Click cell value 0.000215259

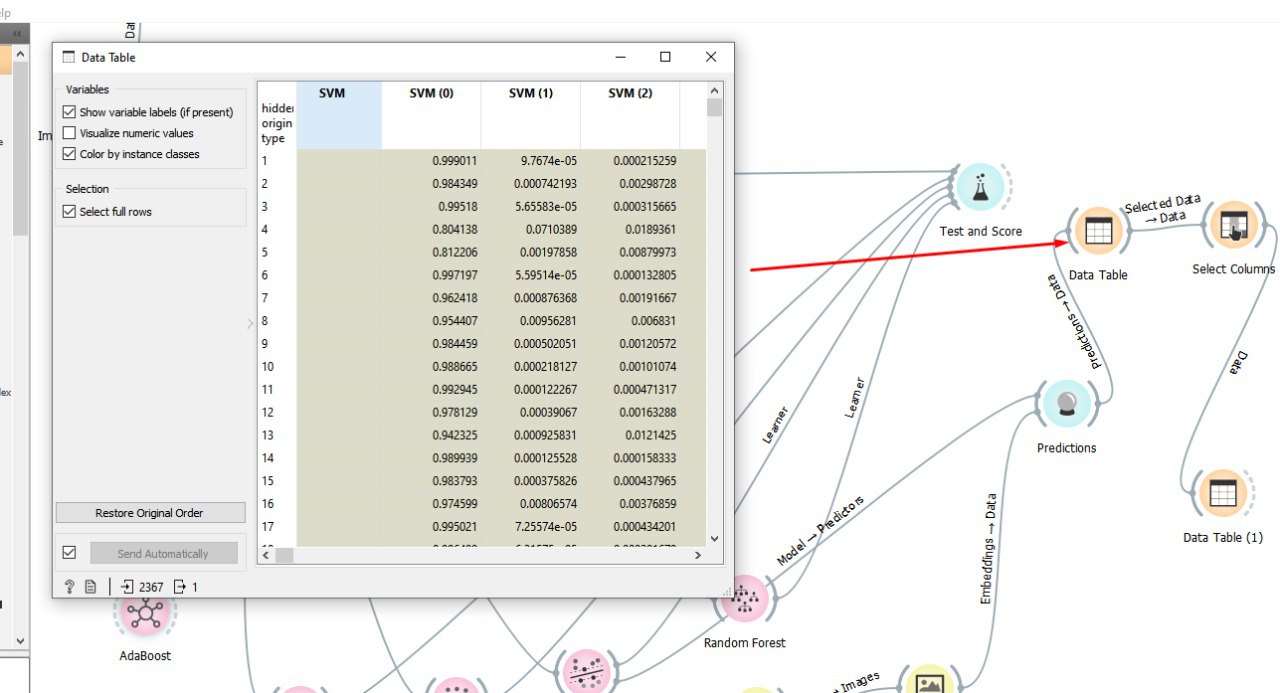pyautogui.click(x=631, y=160)
